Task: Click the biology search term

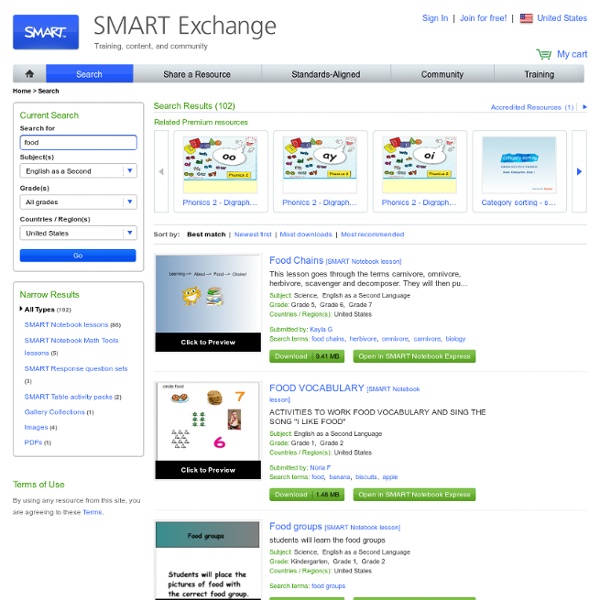Action: point(455,339)
